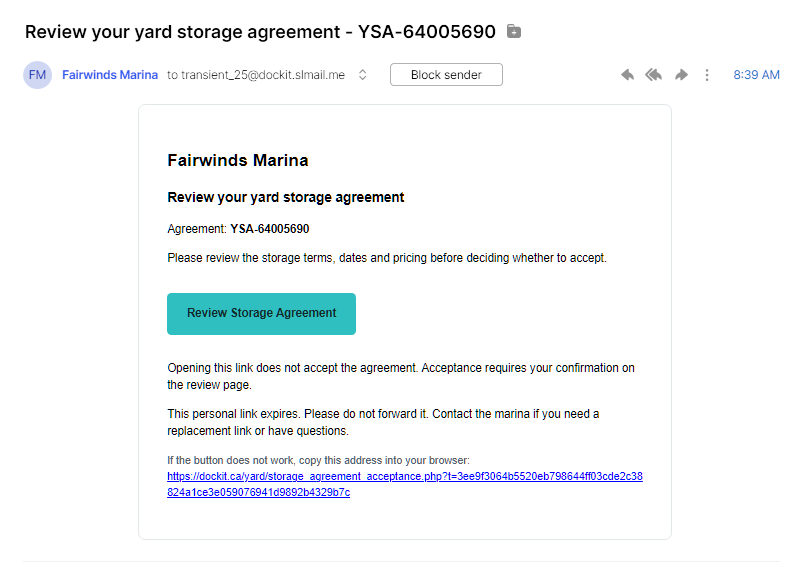Image resolution: width=792 pixels, height=579 pixels.
Task: Click the email subject title text
Action: [260, 32]
